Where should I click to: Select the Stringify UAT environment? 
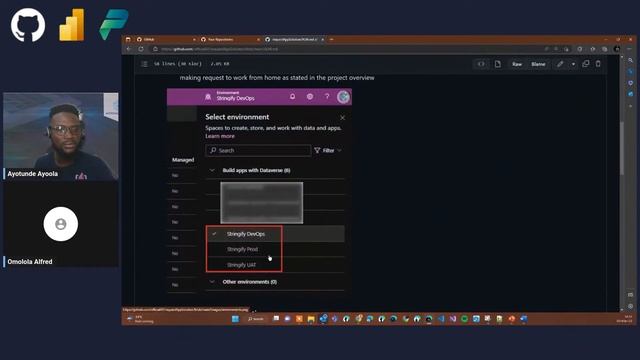pos(275,265)
